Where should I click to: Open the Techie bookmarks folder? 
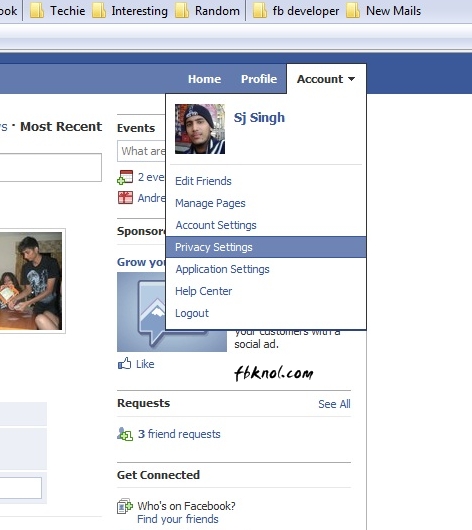tap(57, 11)
